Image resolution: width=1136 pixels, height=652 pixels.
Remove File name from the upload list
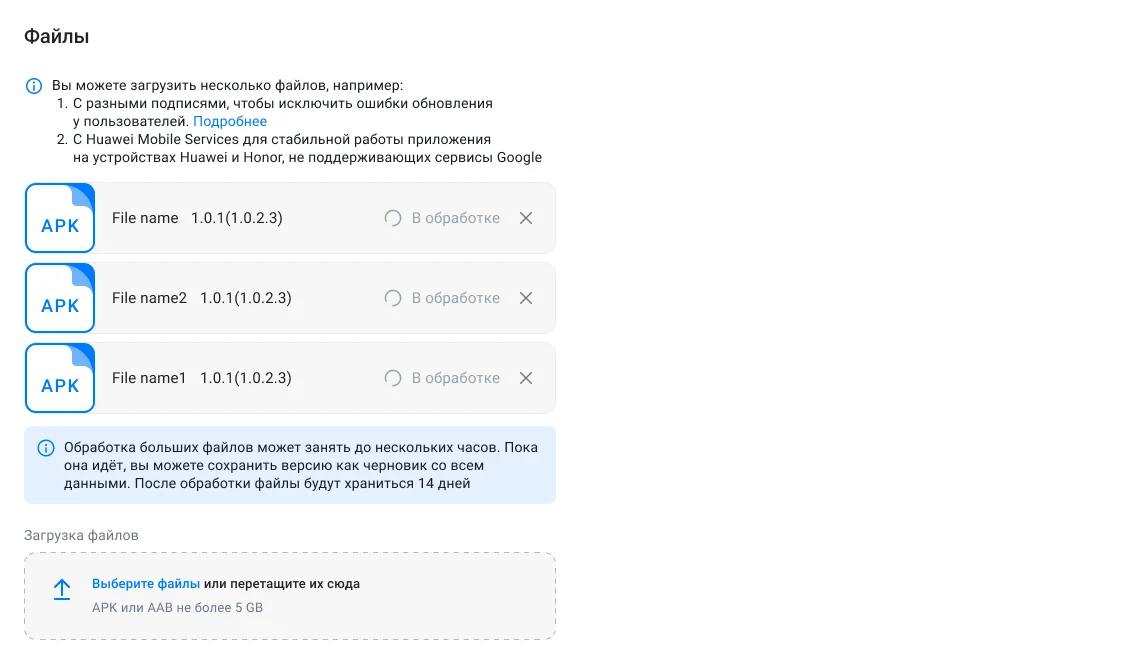pos(526,217)
